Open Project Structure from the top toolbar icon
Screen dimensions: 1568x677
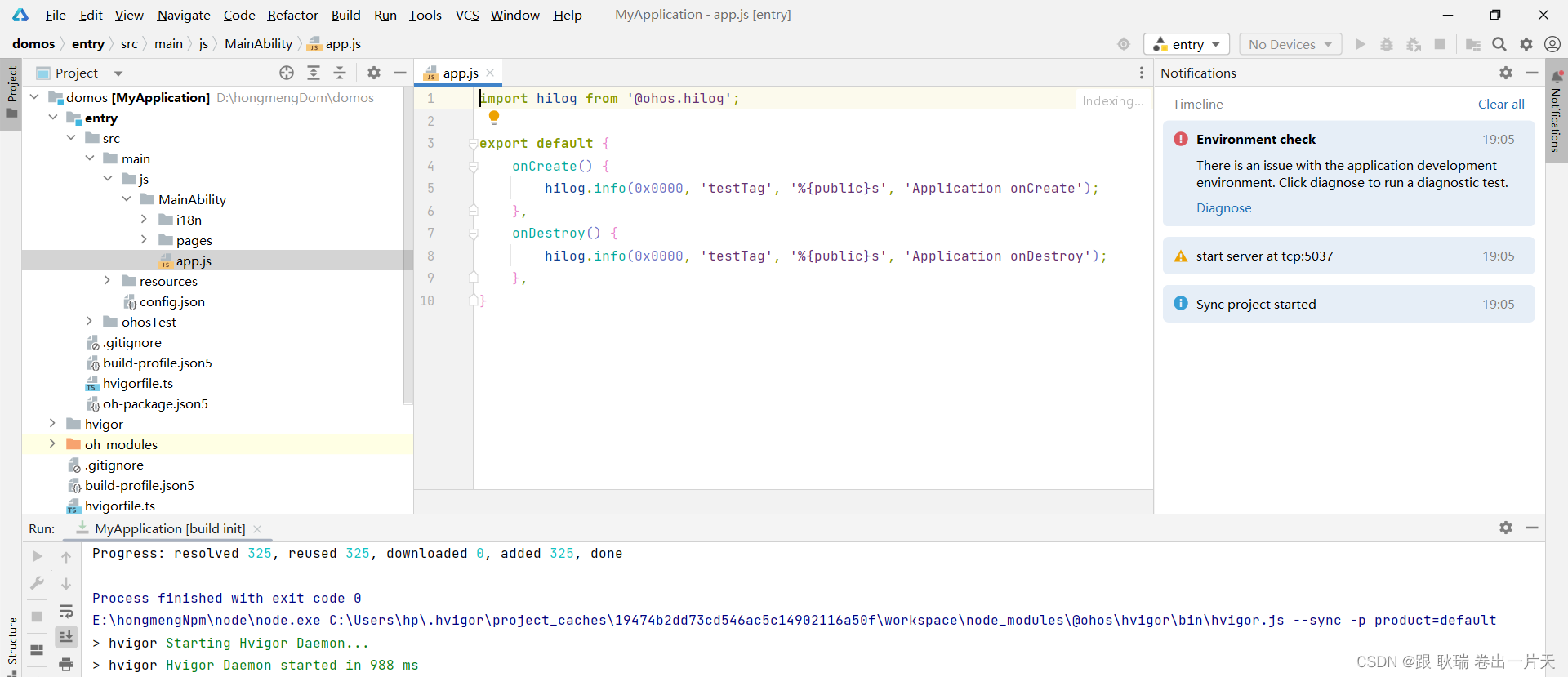(1473, 44)
